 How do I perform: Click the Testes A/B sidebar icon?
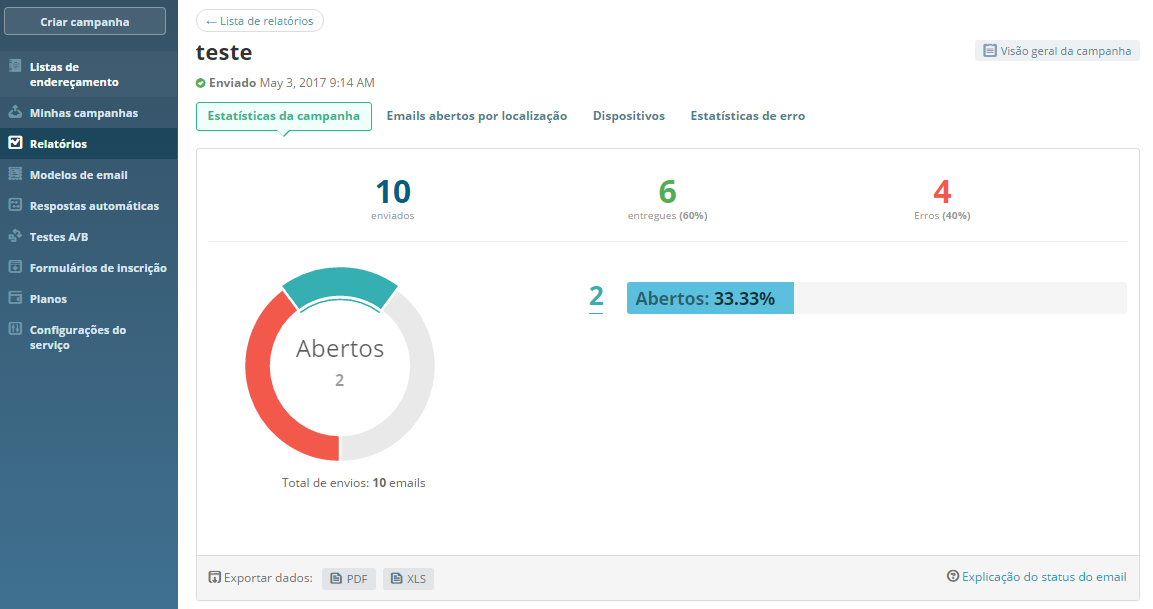pos(15,236)
